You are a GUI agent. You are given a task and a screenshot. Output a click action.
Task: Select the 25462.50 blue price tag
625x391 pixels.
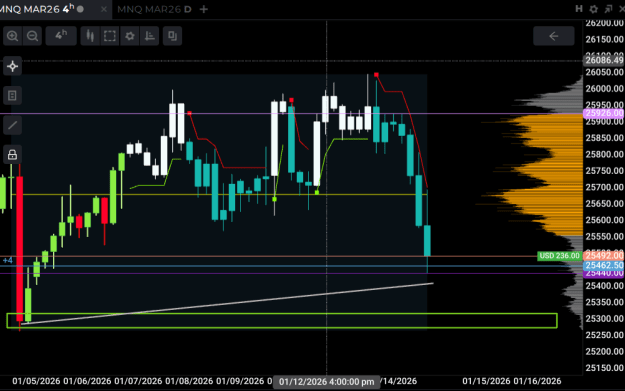[x=604, y=265]
